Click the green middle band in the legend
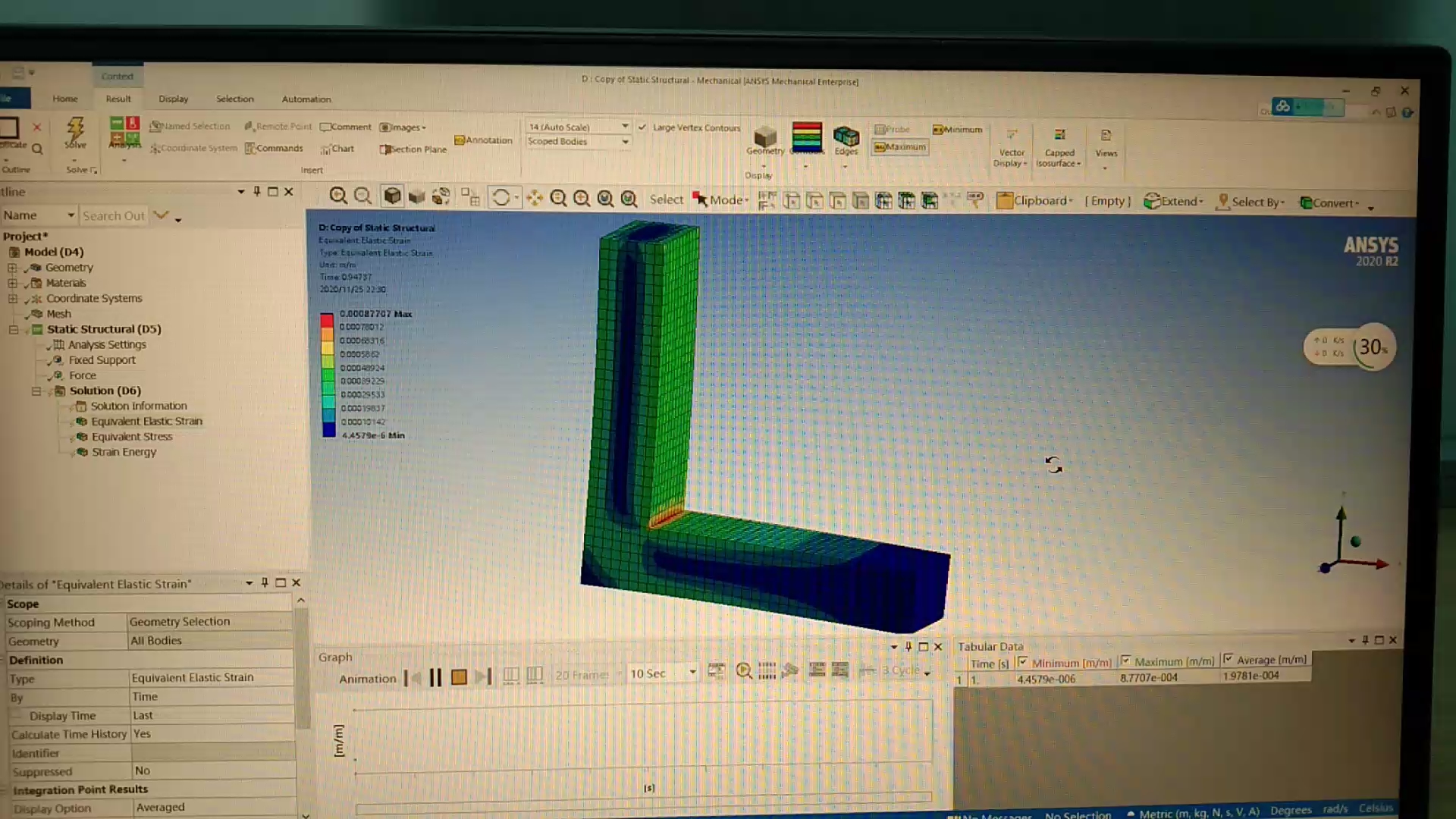 pyautogui.click(x=328, y=375)
